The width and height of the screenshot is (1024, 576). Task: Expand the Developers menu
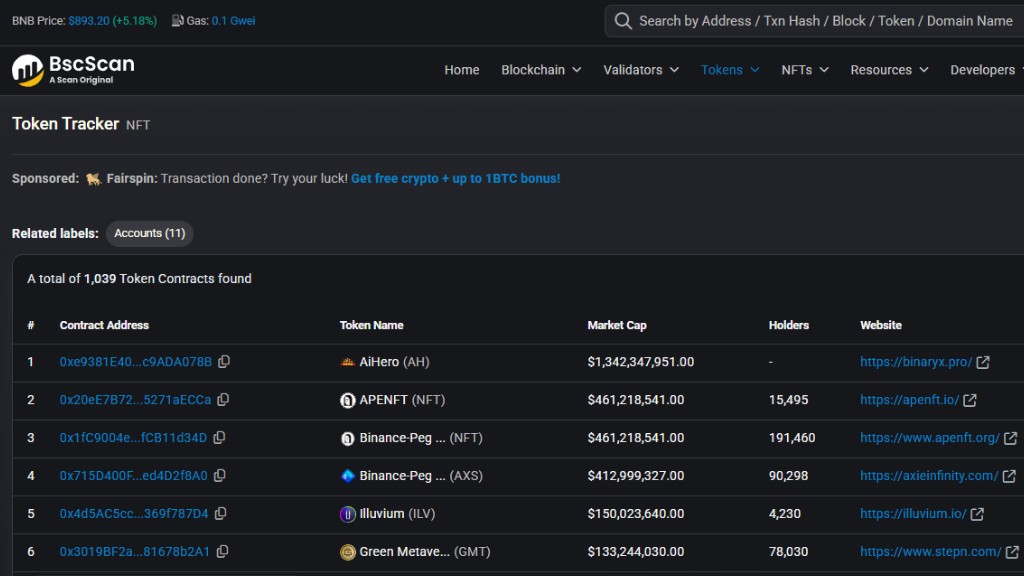click(x=987, y=70)
